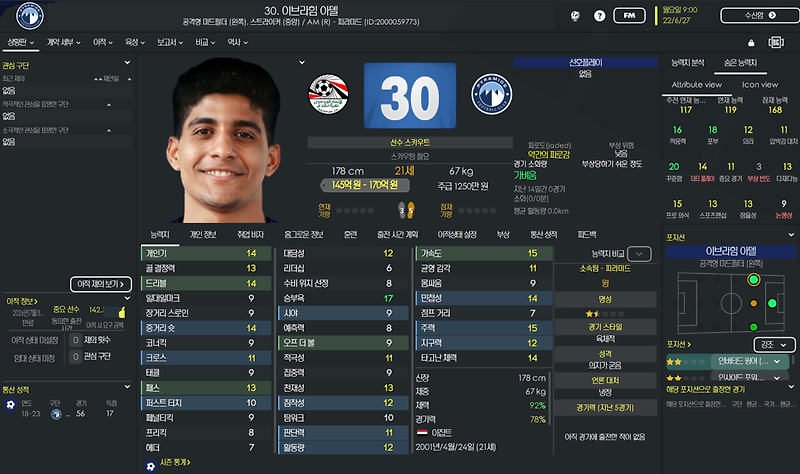
Task: Switch hidden attributes to Attribute view
Action: [696, 85]
